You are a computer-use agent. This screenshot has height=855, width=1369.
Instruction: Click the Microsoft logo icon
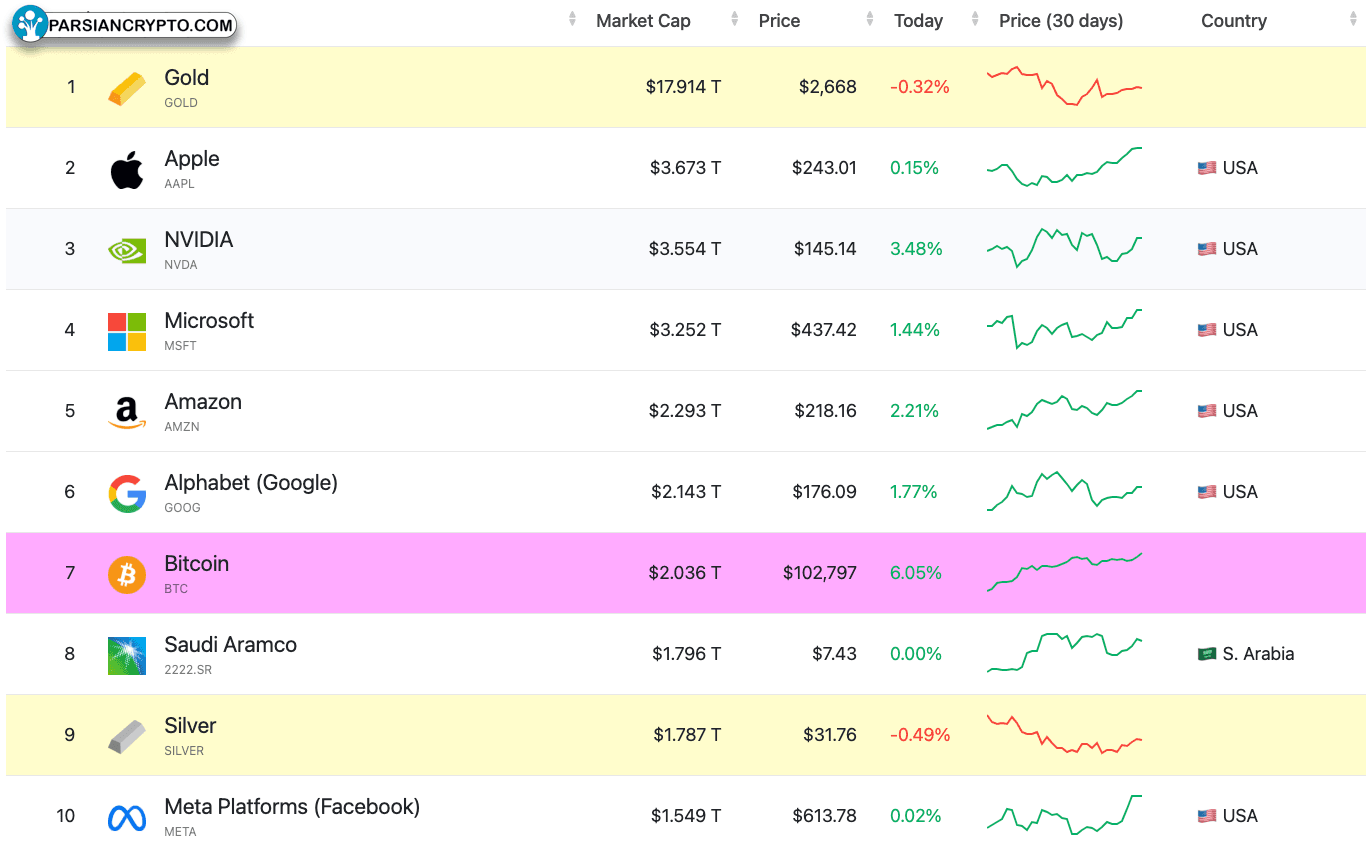[x=127, y=331]
